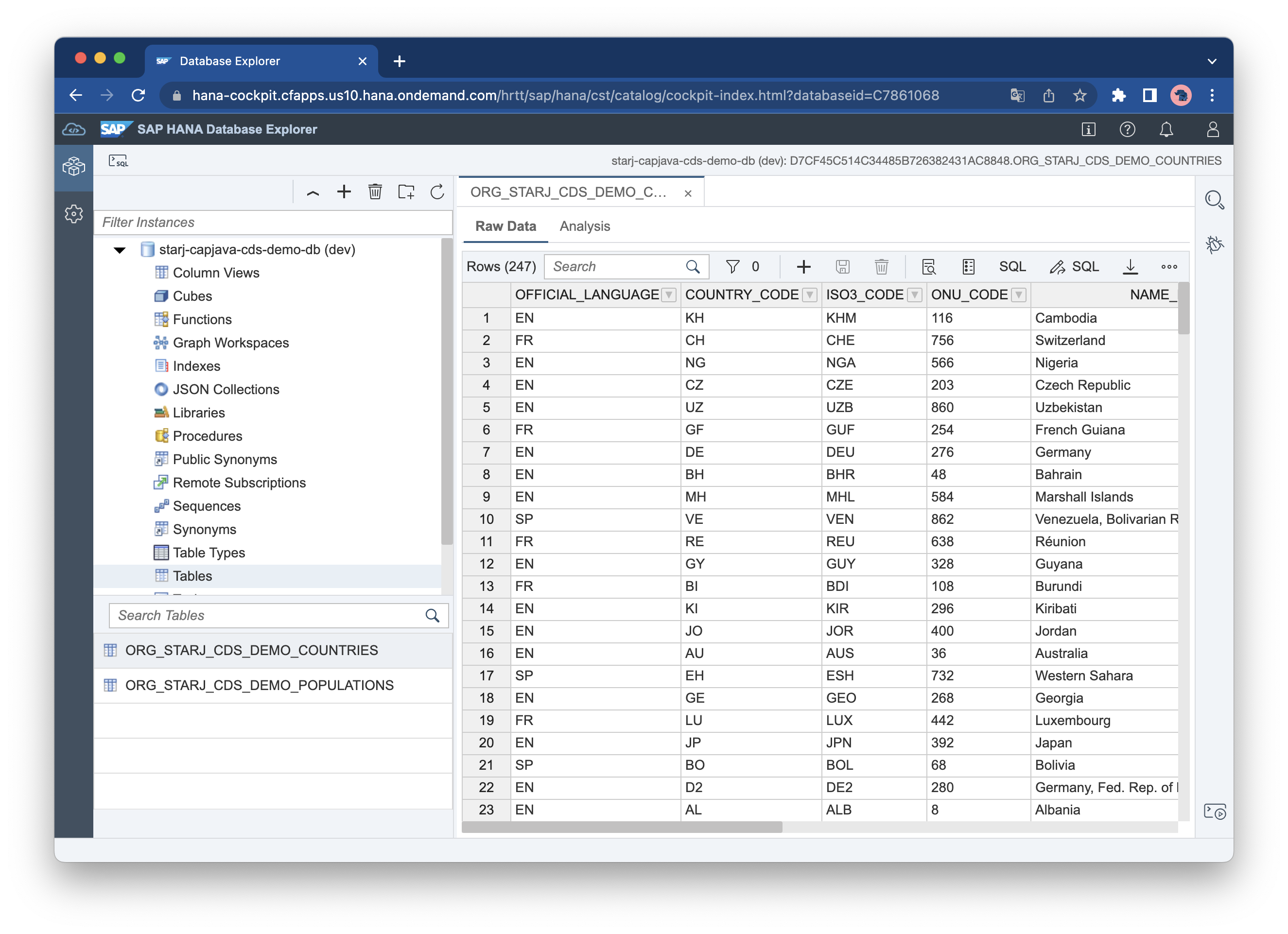The height and width of the screenshot is (934, 1288).
Task: Click the catalog tree vertical scrollbar
Action: point(446,392)
